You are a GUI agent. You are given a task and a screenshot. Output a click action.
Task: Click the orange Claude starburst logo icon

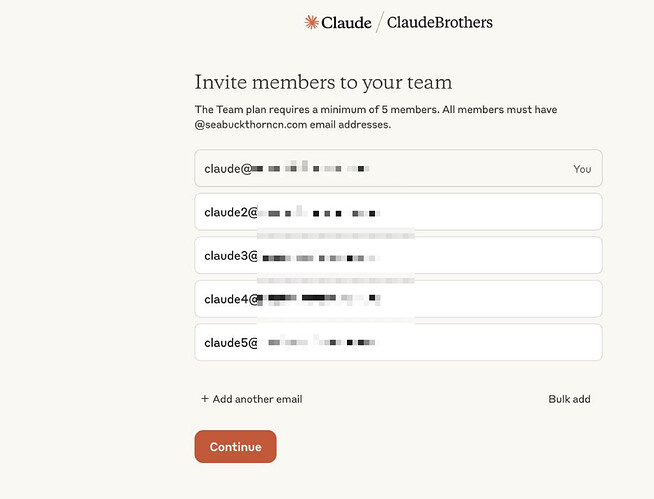point(311,22)
